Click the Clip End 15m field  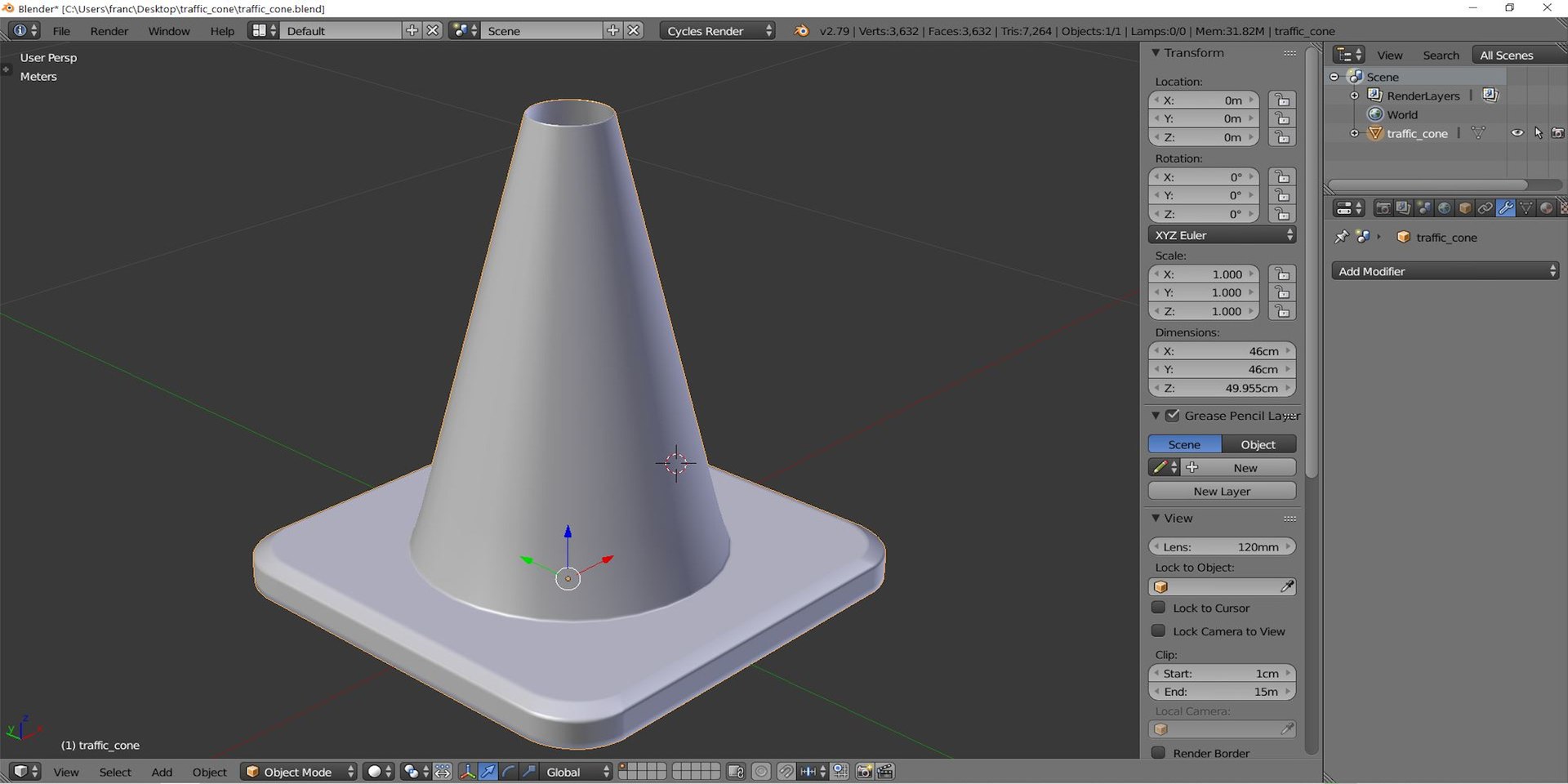(x=1222, y=692)
